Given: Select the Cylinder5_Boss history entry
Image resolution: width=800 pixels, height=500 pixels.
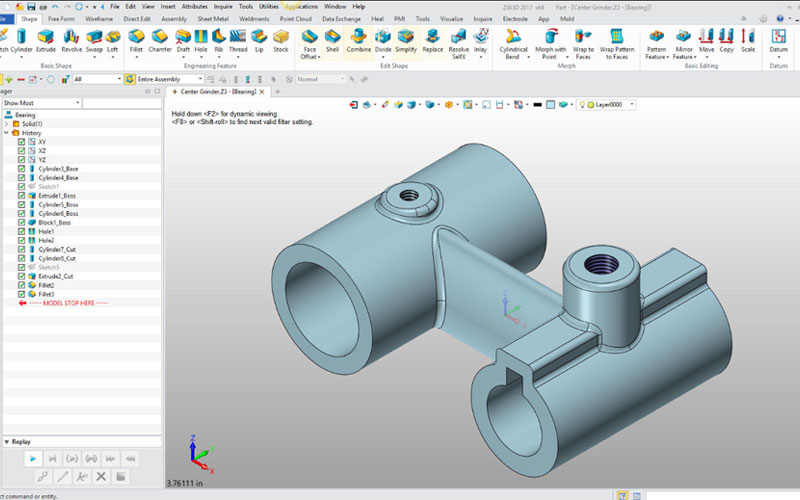Looking at the screenshot, I should click(x=58, y=205).
